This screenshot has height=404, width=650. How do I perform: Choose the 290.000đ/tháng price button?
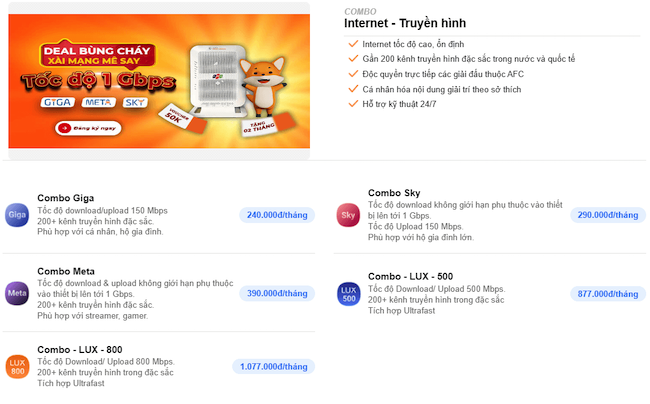[608, 215]
